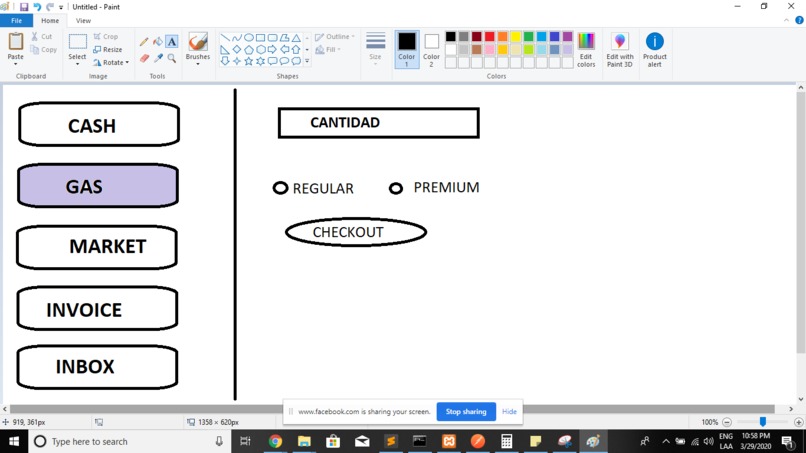Open the line Size selector
The height and width of the screenshot is (453, 806).
point(376,47)
